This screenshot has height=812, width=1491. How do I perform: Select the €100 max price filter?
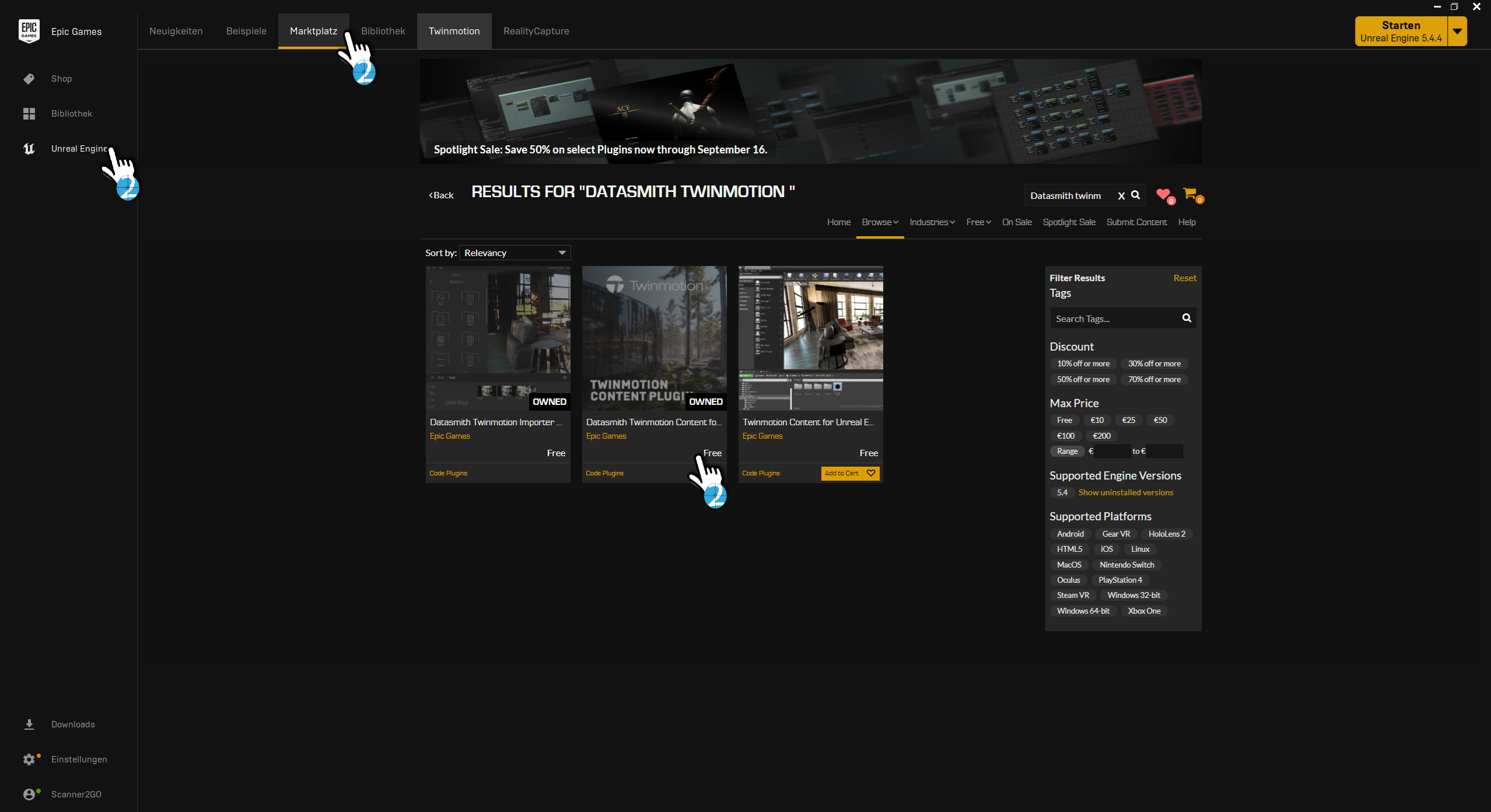(1065, 436)
